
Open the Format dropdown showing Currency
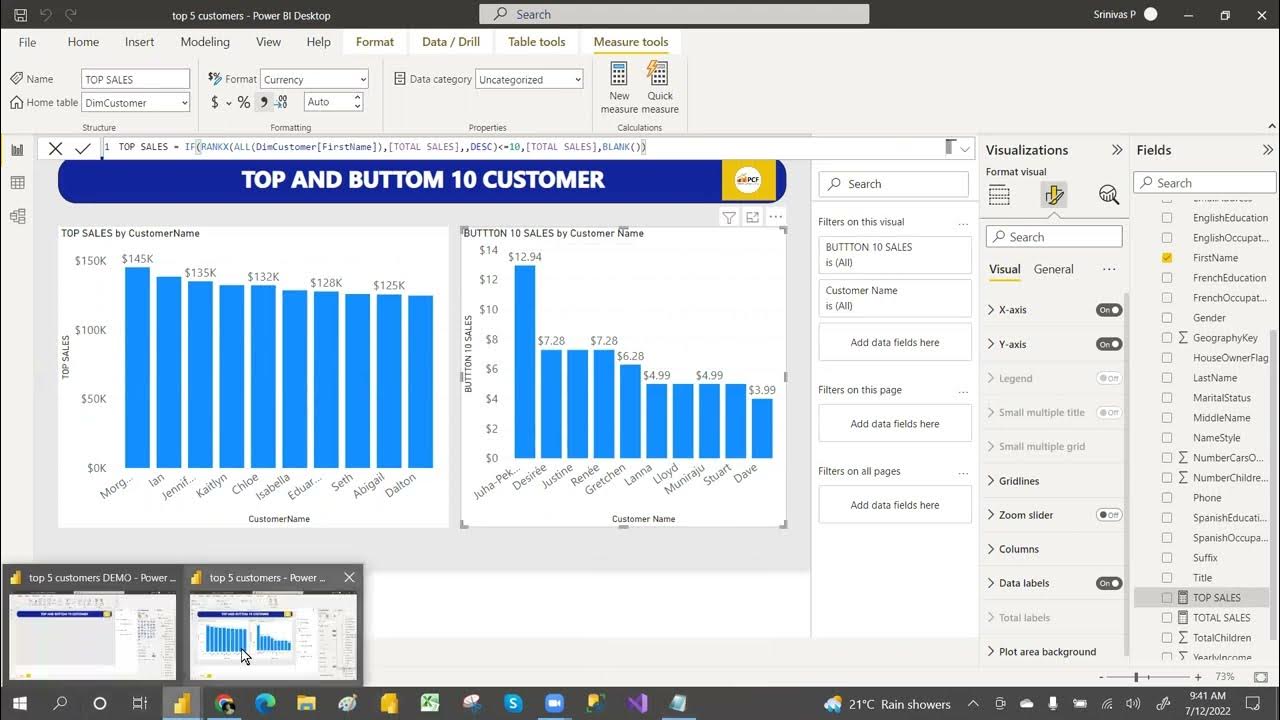coord(315,79)
